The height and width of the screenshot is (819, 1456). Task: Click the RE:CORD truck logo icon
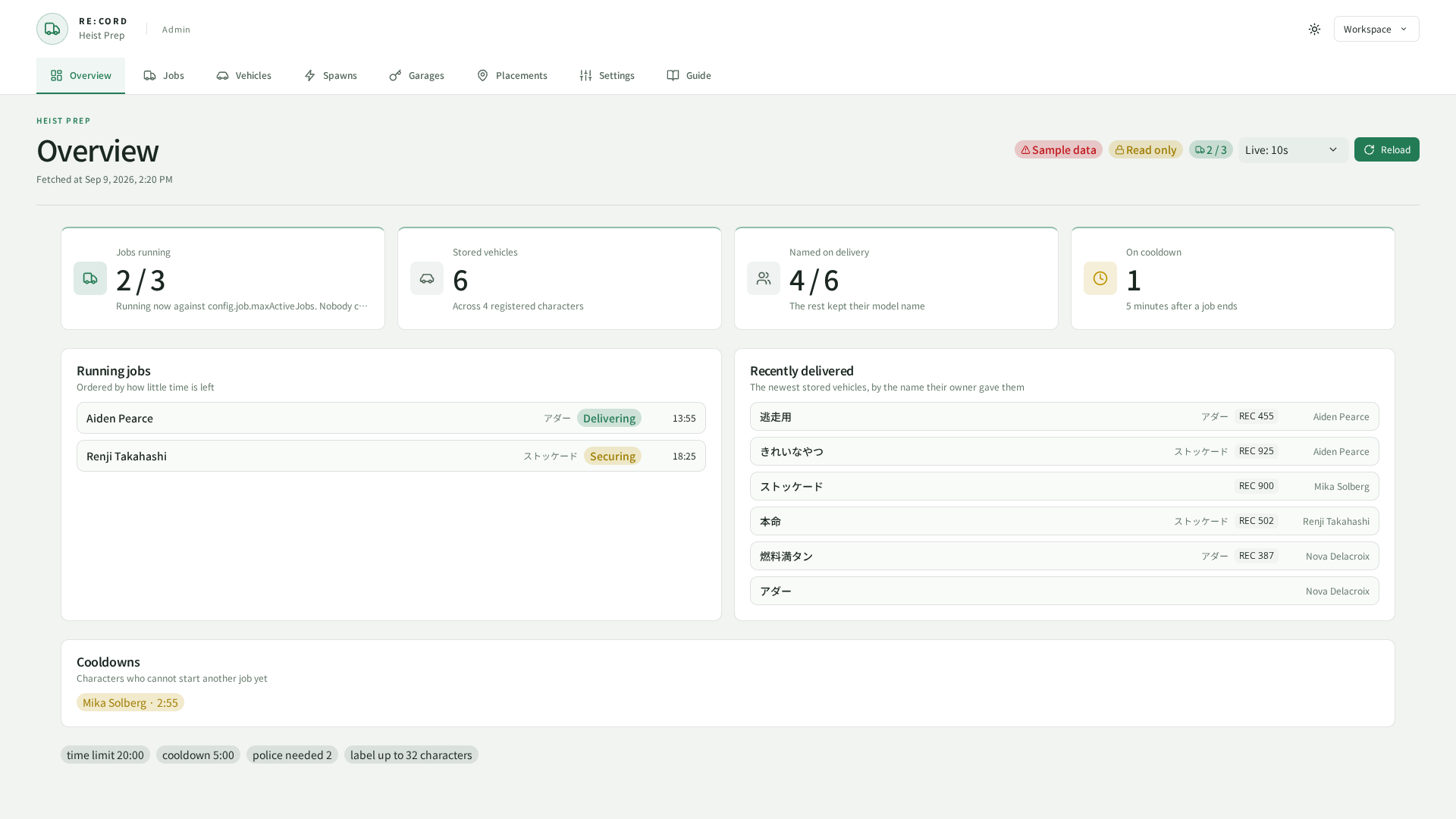[52, 29]
